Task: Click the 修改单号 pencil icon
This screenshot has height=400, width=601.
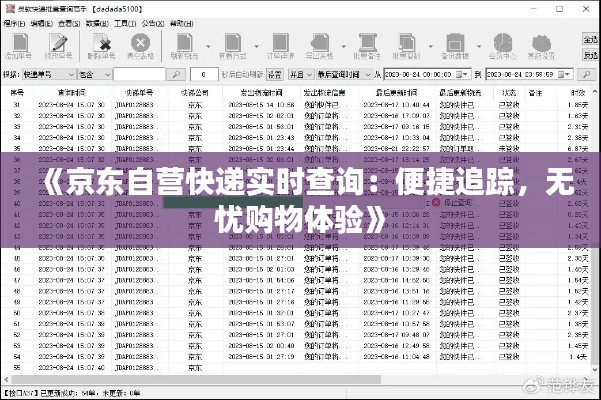Action: click(x=58, y=46)
